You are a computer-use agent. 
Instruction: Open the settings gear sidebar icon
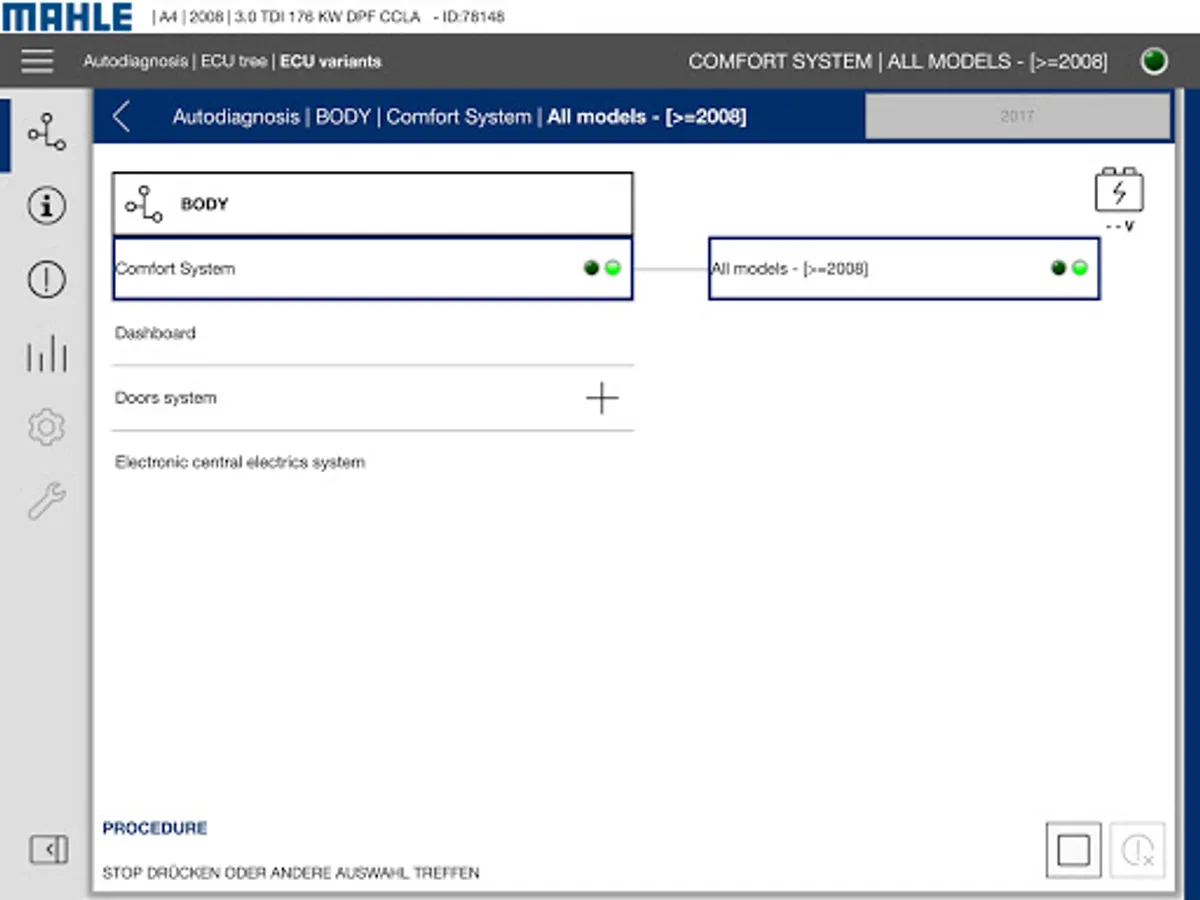point(46,428)
